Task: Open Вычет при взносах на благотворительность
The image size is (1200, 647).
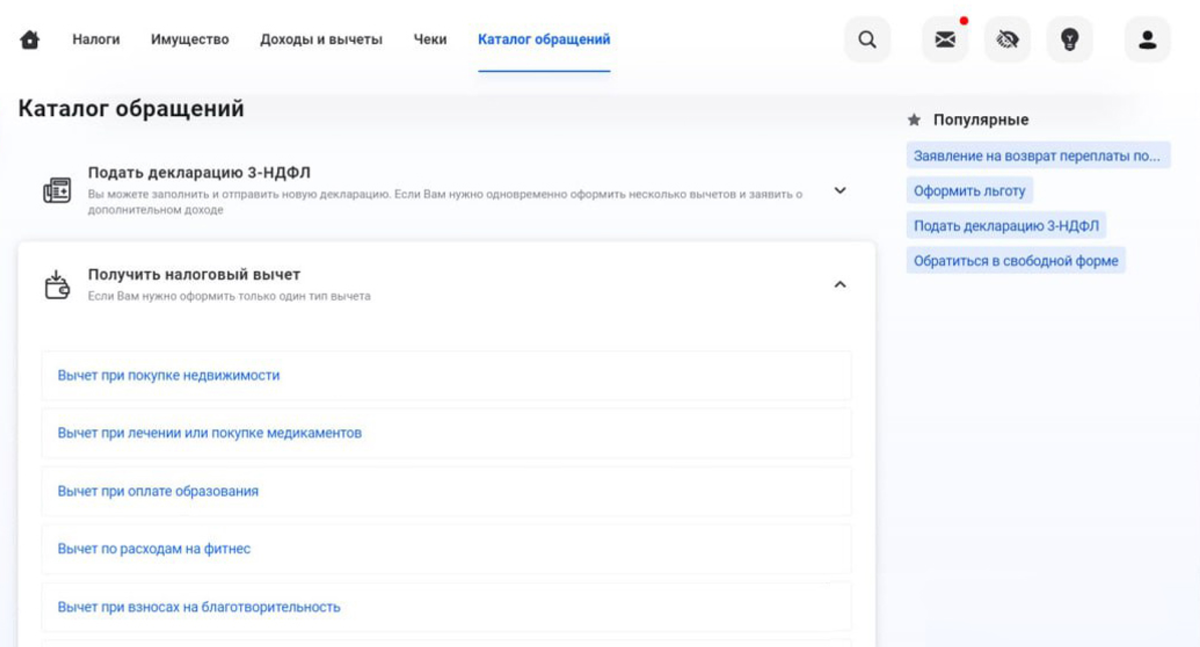Action: click(446, 607)
